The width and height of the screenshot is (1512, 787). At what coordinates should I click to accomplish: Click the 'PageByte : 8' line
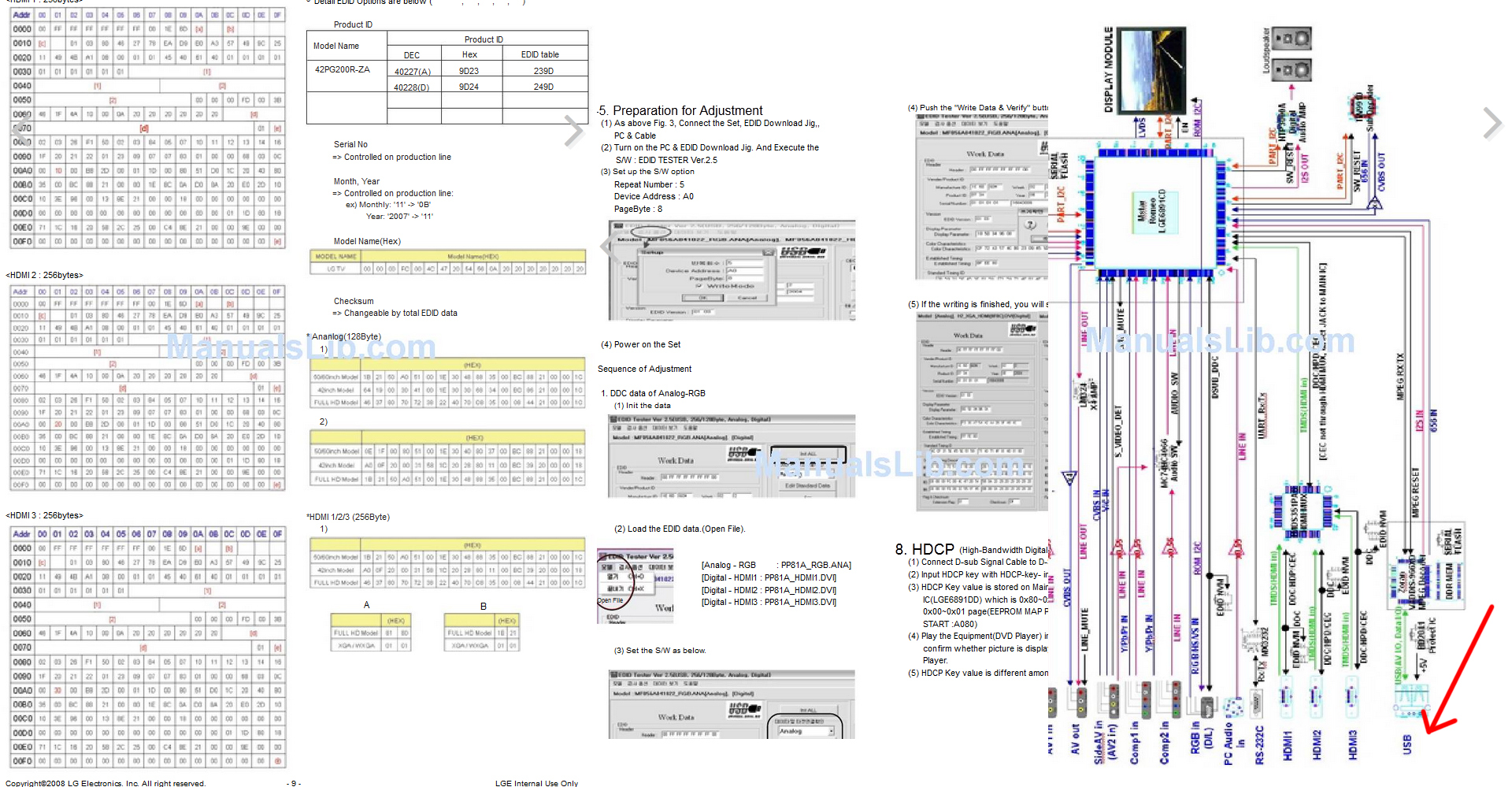pos(638,209)
